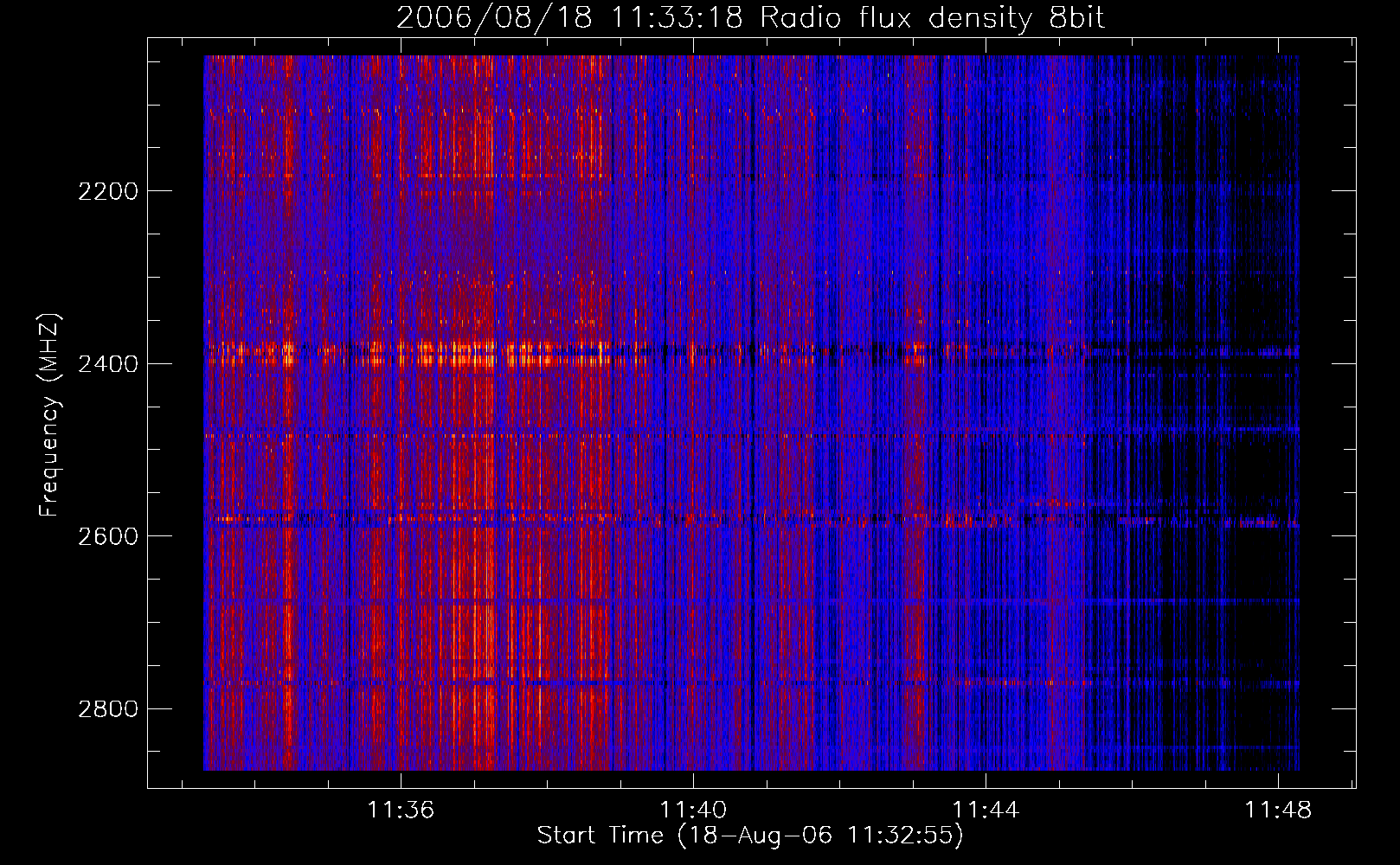Click the "Start Time (18-Aug-06 11:32:55)" axis title
The width and height of the screenshot is (1400, 865).
coord(750,836)
